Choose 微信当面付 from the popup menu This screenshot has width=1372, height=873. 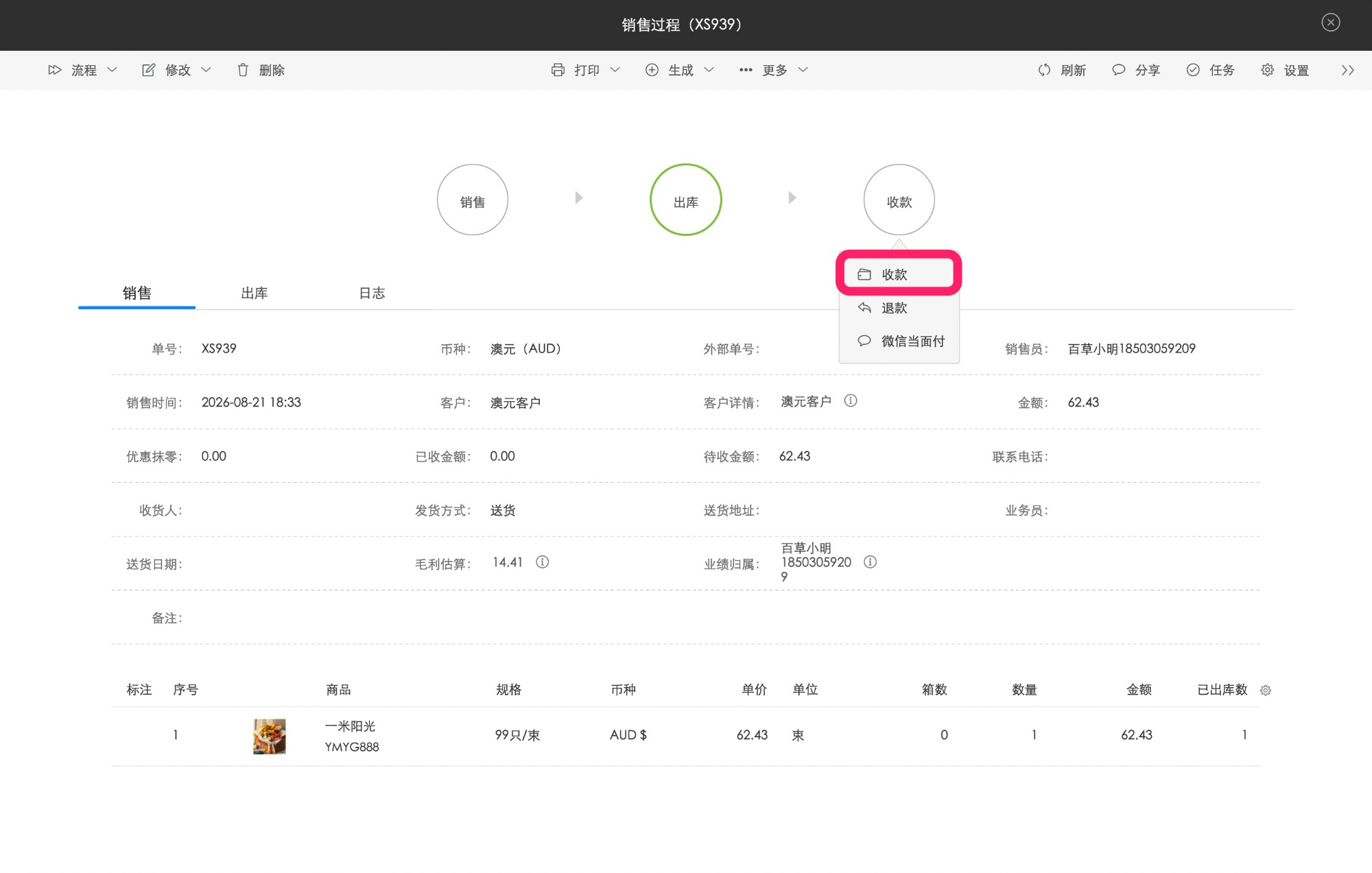pos(899,341)
